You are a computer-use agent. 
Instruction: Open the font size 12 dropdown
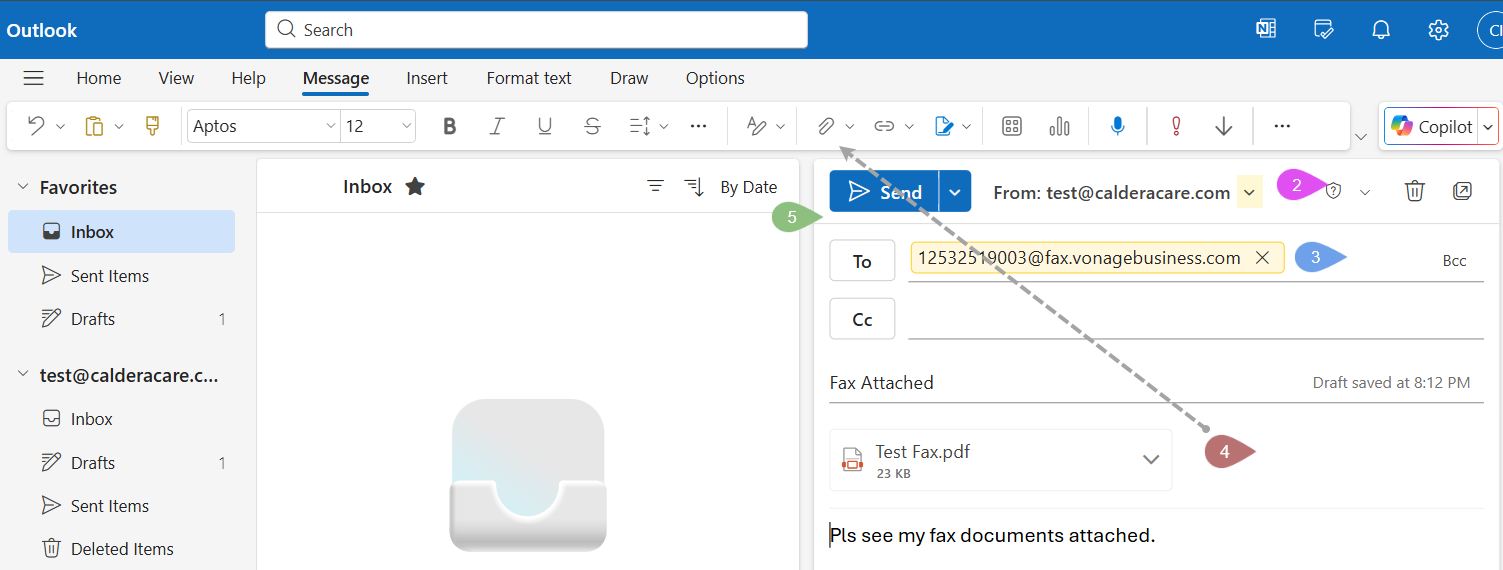(406, 126)
